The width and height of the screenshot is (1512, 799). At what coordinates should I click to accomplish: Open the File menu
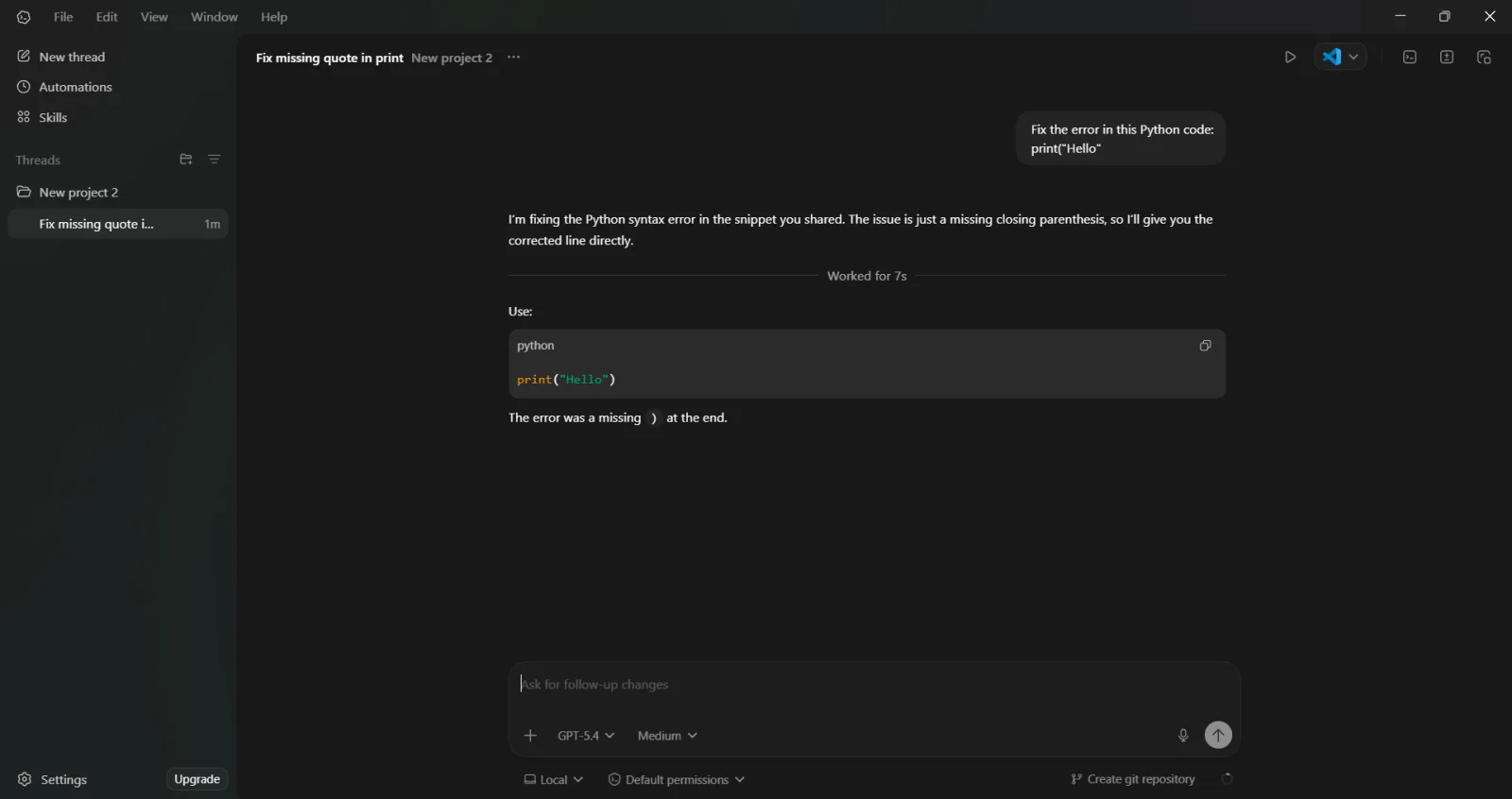pyautogui.click(x=63, y=17)
